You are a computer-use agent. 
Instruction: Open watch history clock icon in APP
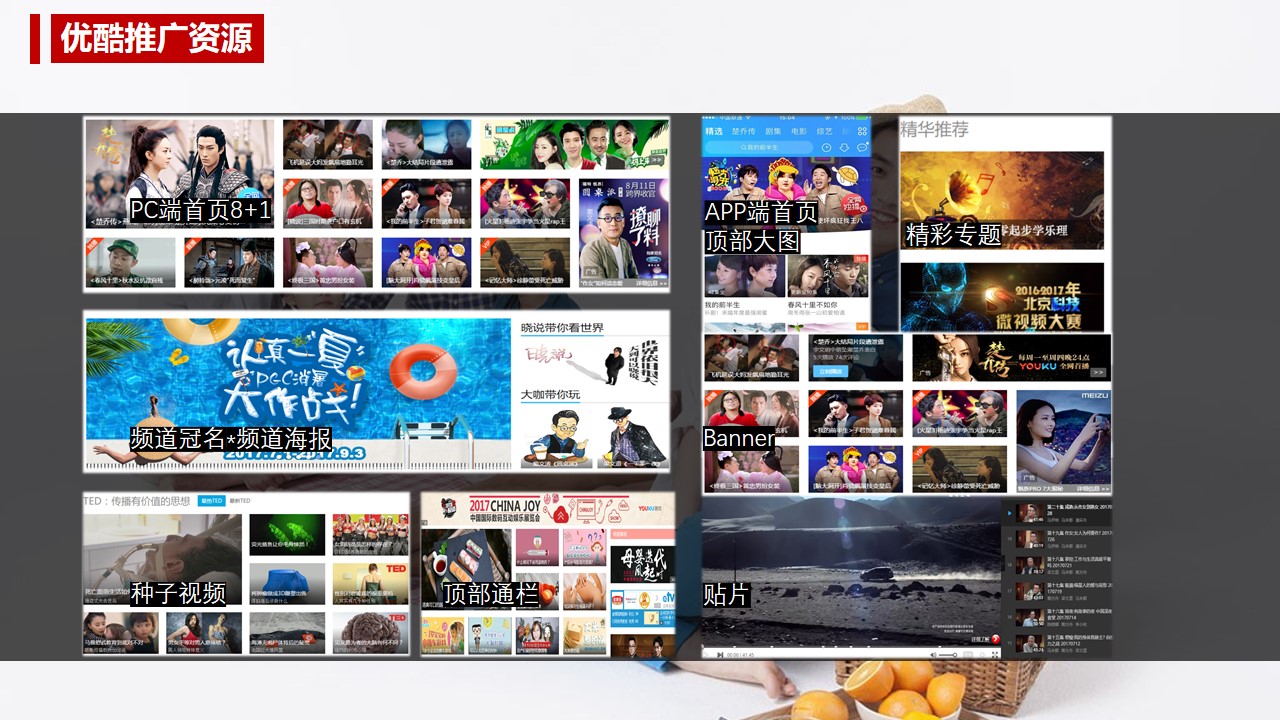(x=826, y=148)
